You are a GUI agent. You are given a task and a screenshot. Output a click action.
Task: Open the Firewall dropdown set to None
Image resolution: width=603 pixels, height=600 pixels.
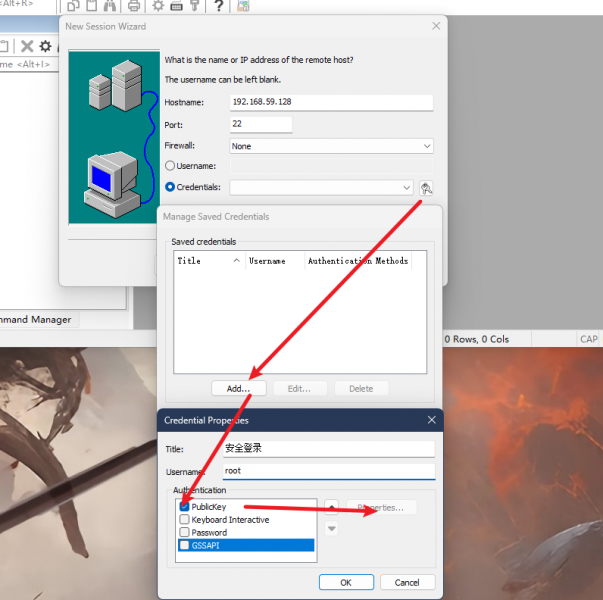click(x=331, y=146)
